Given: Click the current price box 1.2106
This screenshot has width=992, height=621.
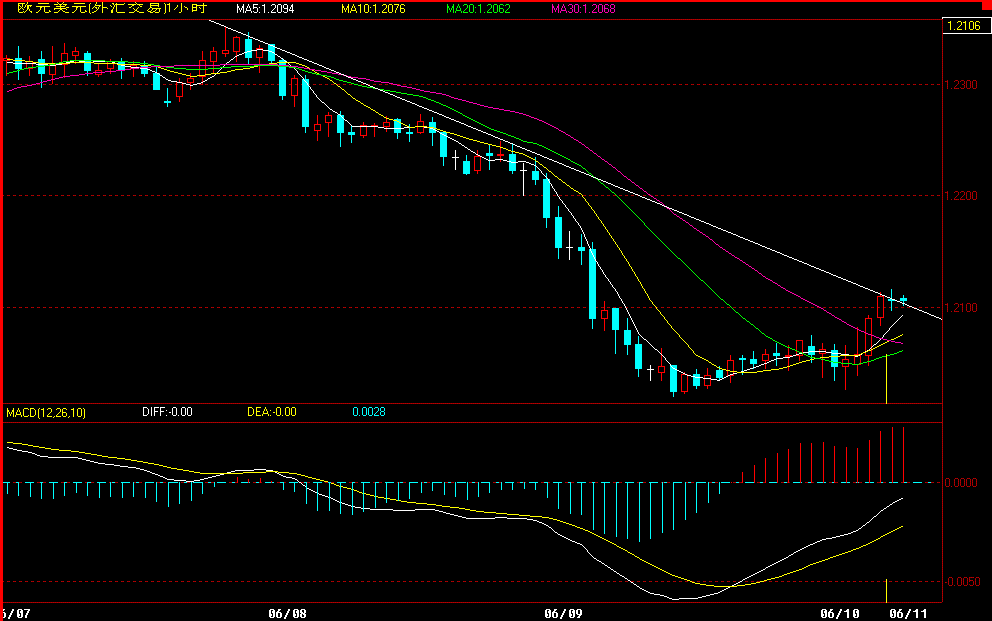Looking at the screenshot, I should pyautogui.click(x=962, y=27).
